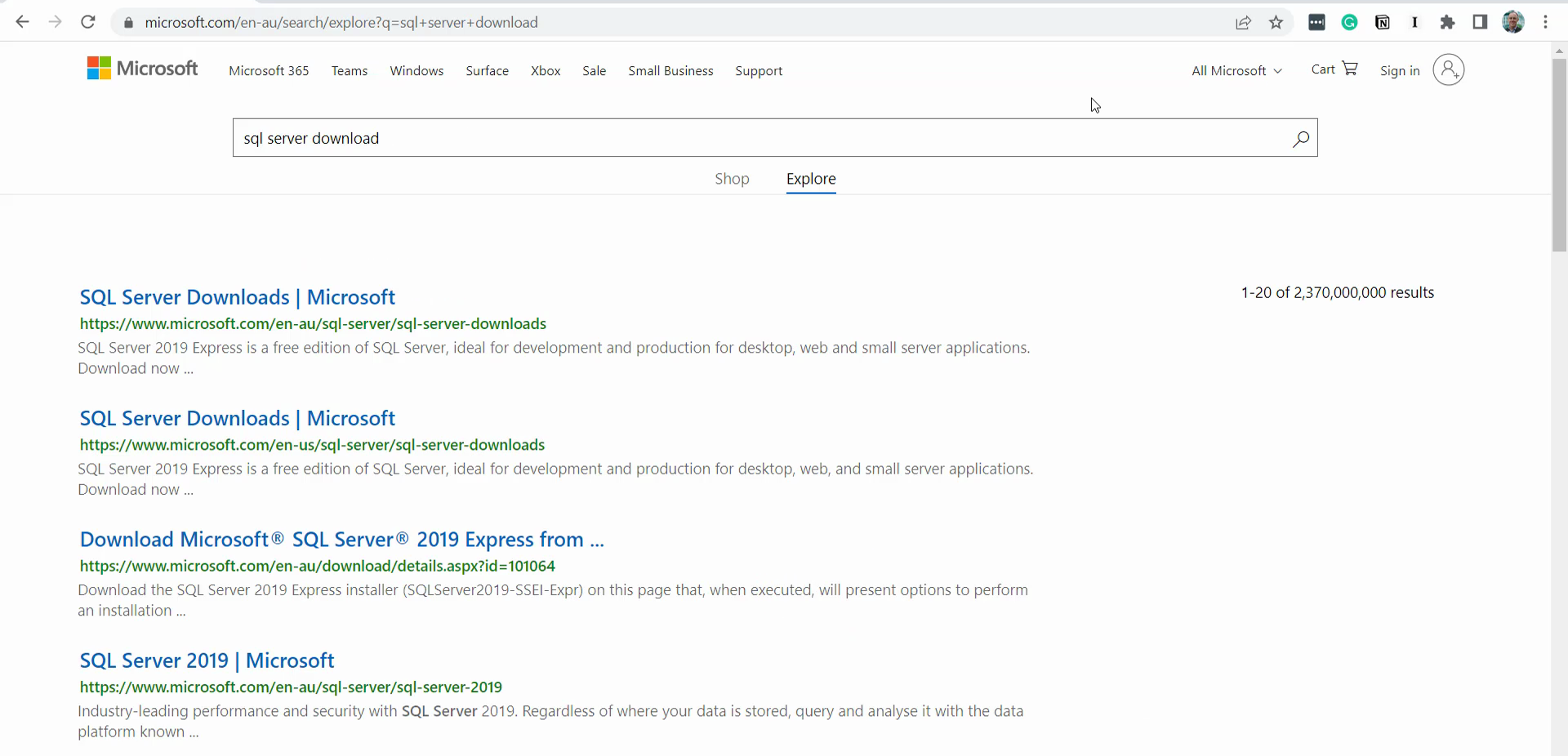Image resolution: width=1568 pixels, height=756 pixels.
Task: Click the share page icon
Action: (x=1243, y=23)
